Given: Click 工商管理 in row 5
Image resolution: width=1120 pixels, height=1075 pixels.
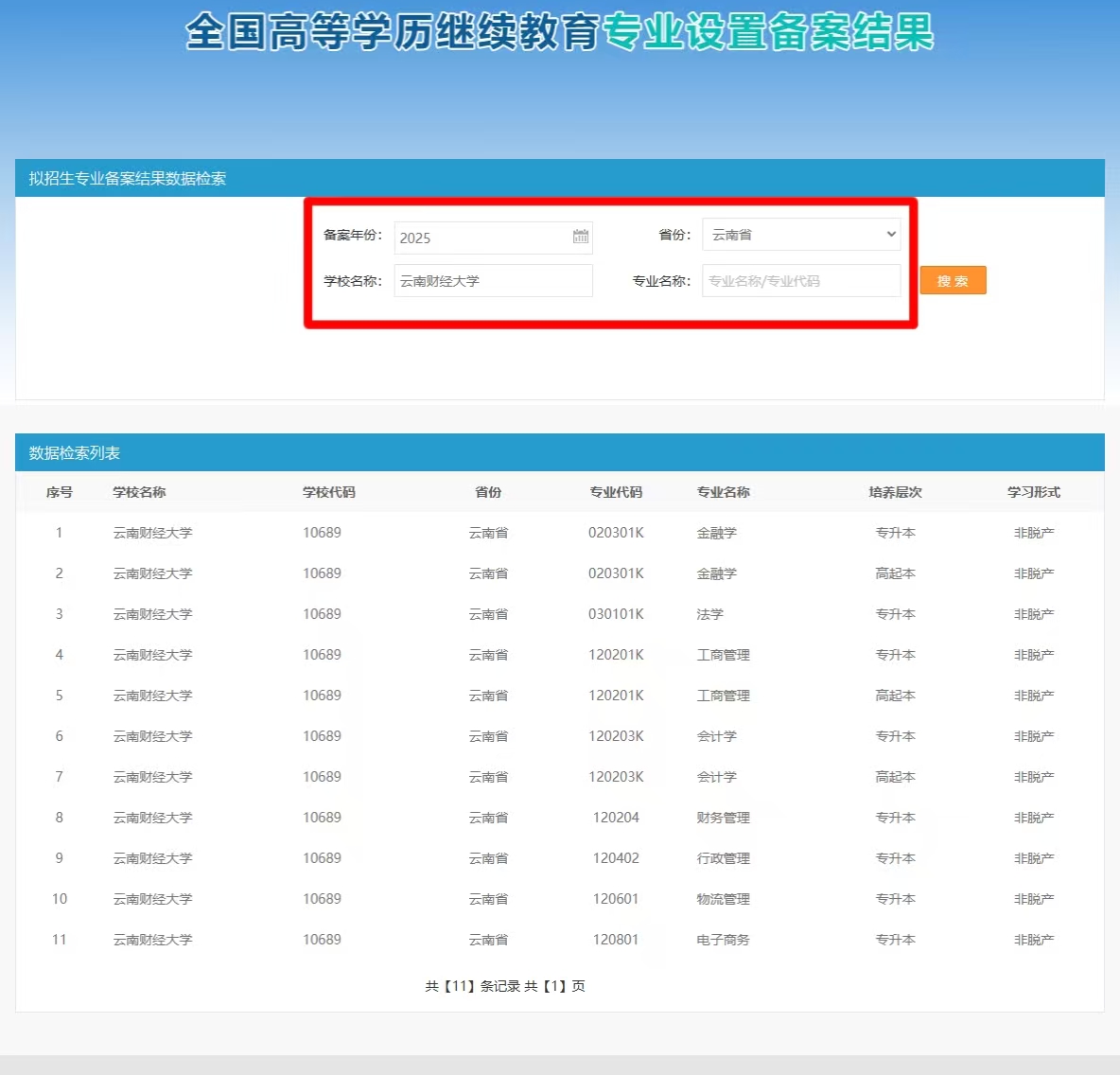Looking at the screenshot, I should 724,696.
